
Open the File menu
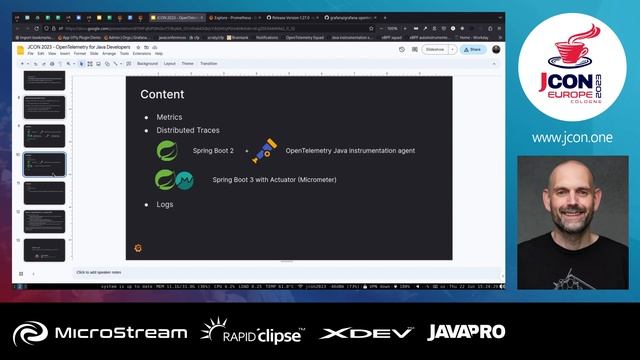point(31,53)
